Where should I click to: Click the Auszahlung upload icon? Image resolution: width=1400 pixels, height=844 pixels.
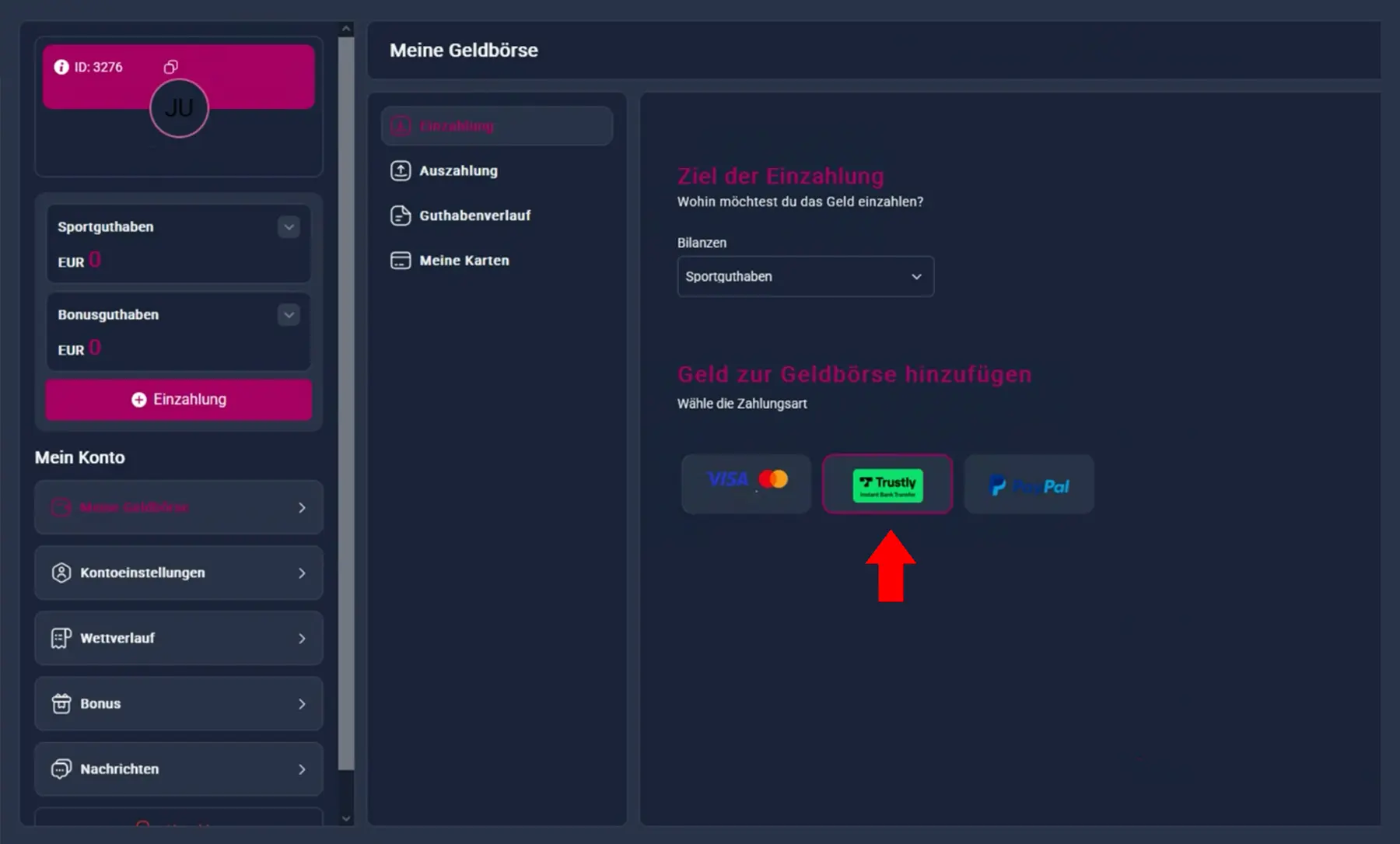point(401,170)
